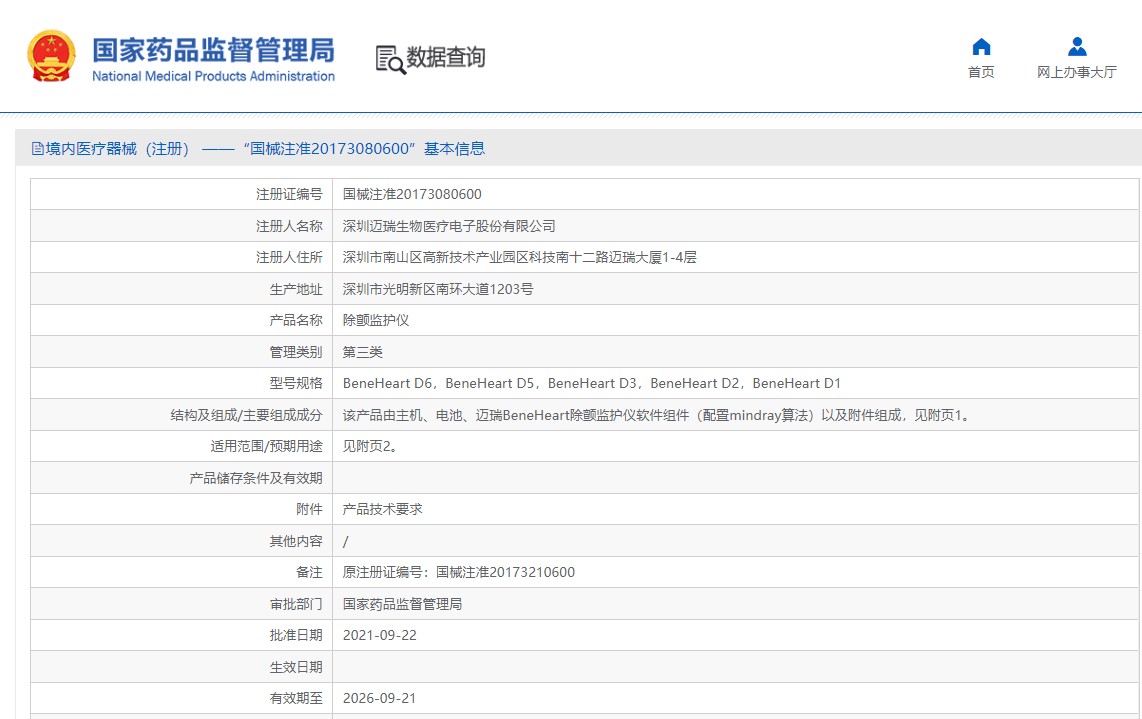Screen dimensions: 1142x719
Task: Click the National Medical Products Administration subtitle
Action: [x=213, y=77]
